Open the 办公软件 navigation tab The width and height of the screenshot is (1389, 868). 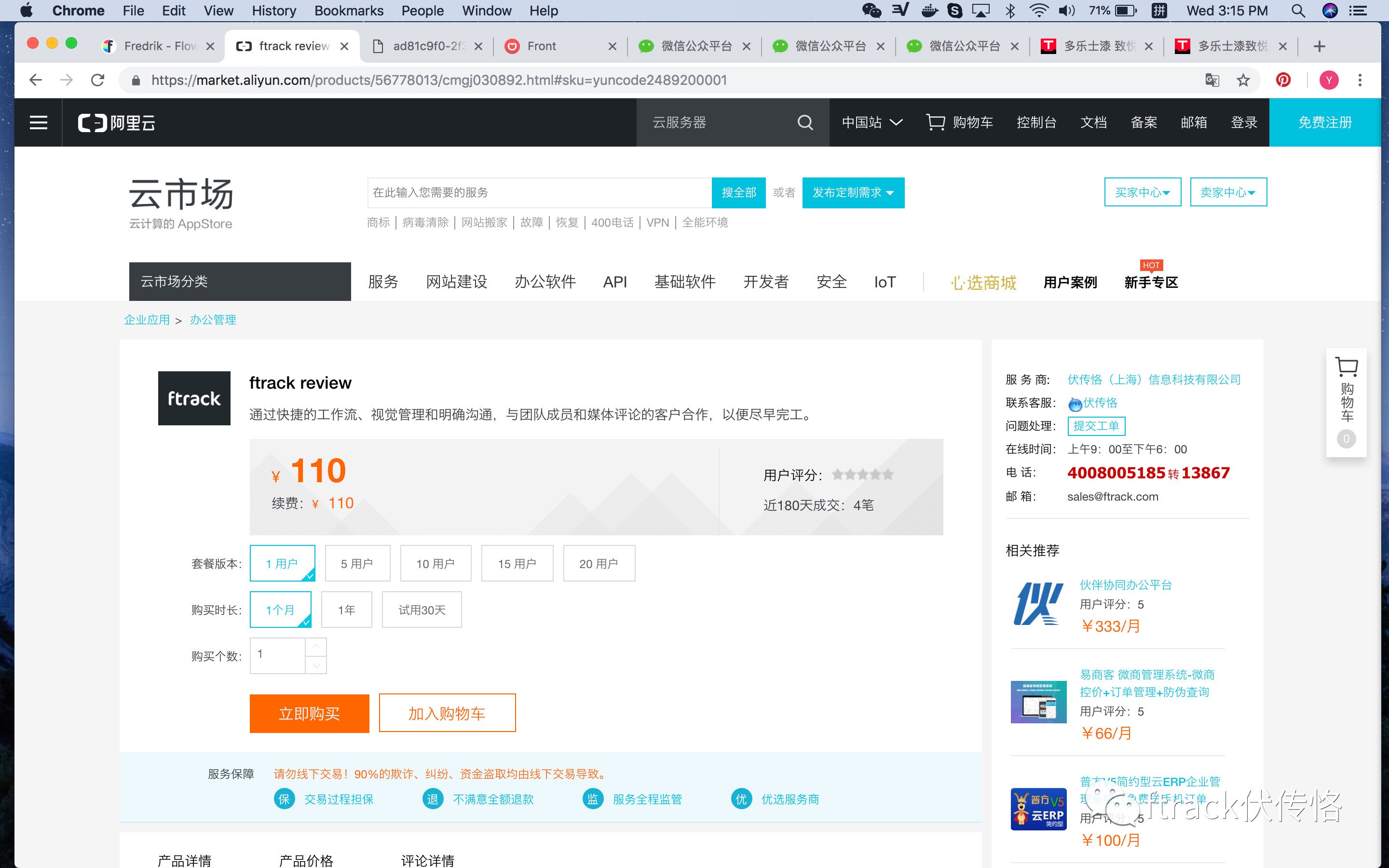[545, 282]
